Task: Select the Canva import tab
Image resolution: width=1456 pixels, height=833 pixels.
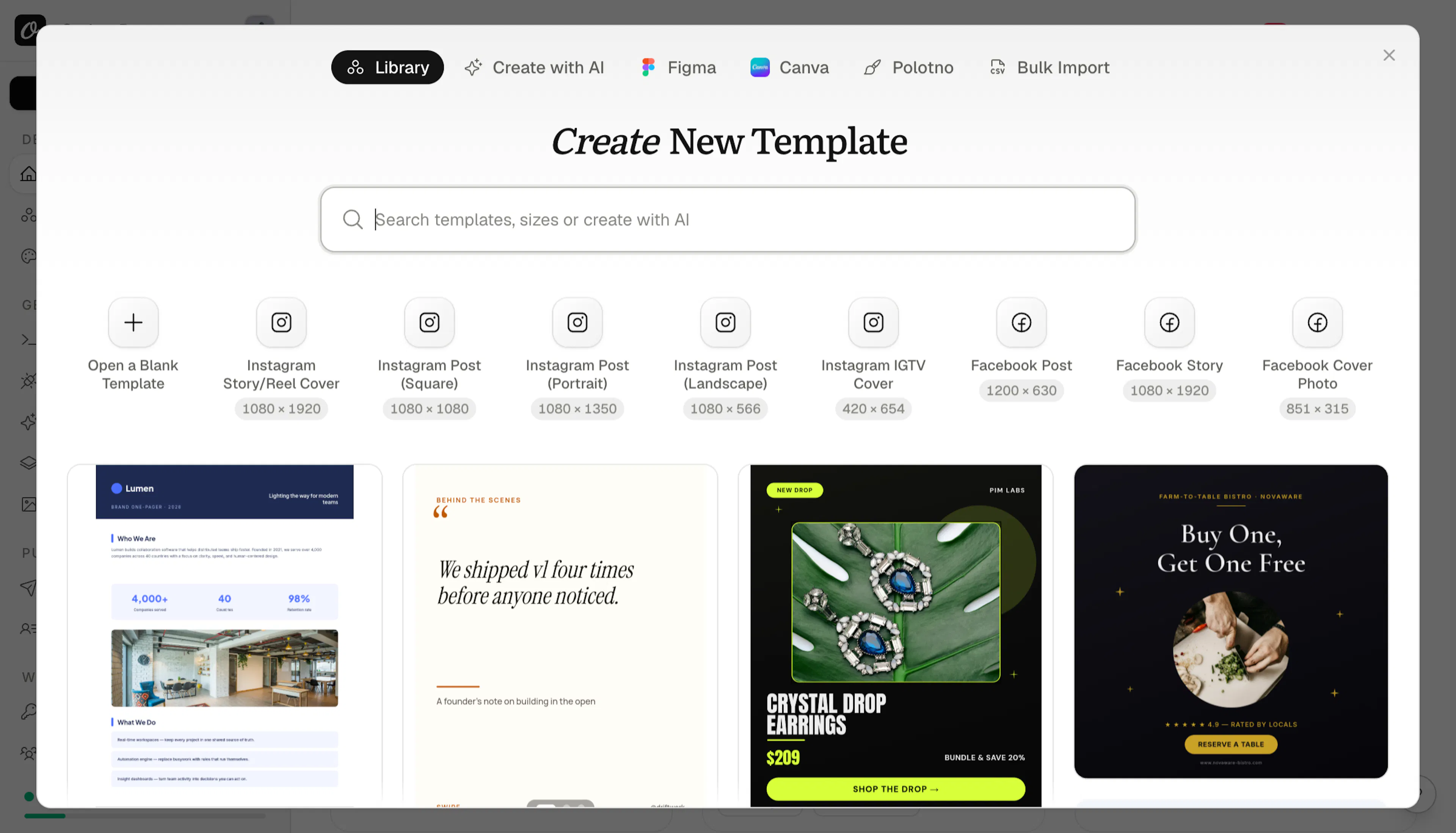Action: click(x=790, y=67)
